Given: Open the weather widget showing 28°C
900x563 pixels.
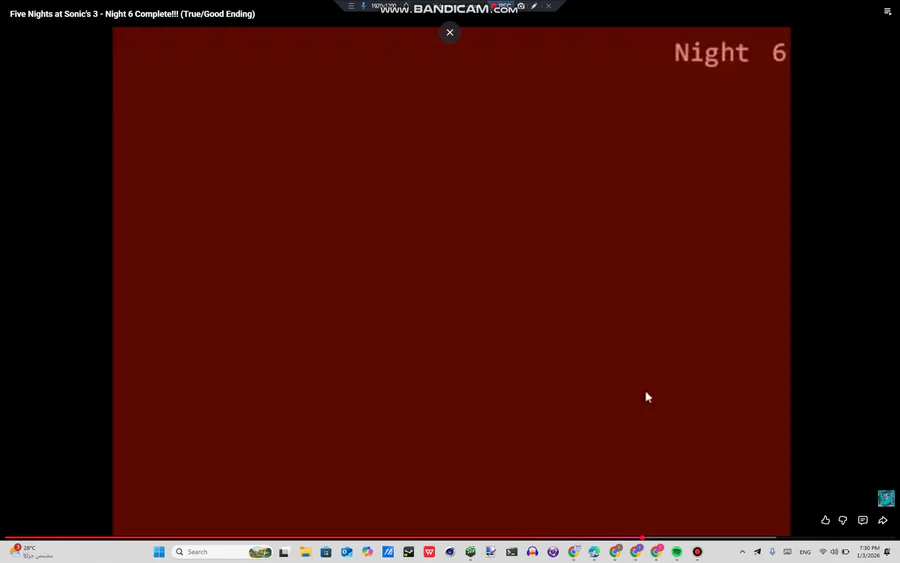Looking at the screenshot, I should (x=32, y=552).
